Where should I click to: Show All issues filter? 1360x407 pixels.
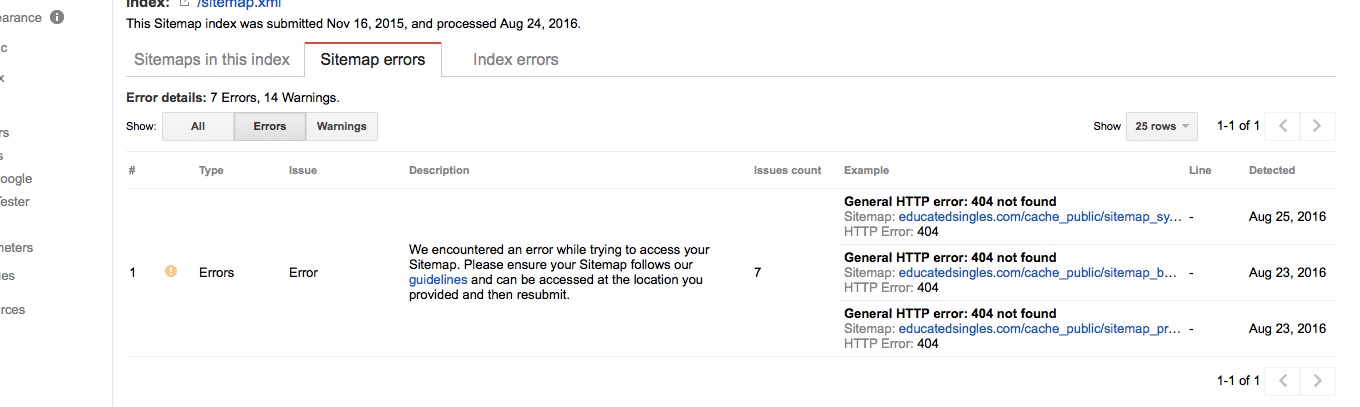tap(198, 126)
